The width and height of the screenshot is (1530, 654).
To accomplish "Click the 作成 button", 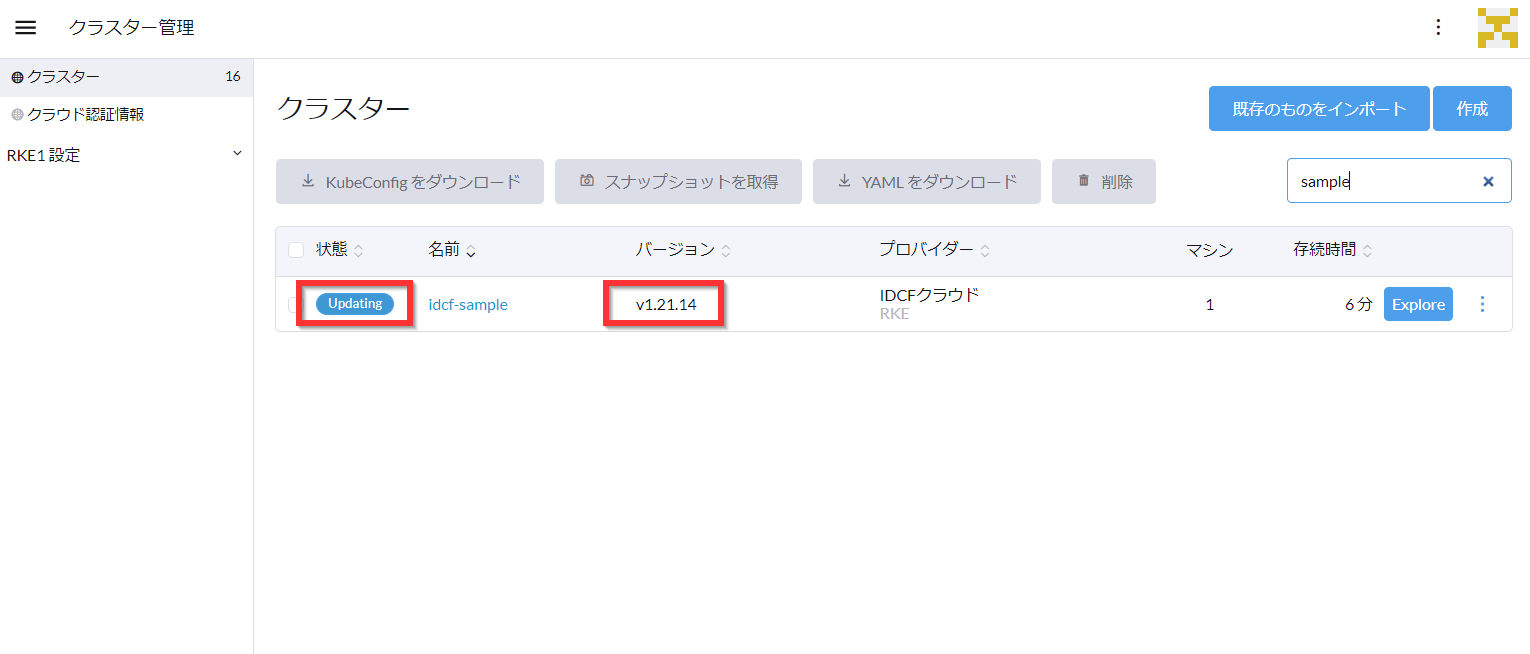I will pyautogui.click(x=1472, y=109).
